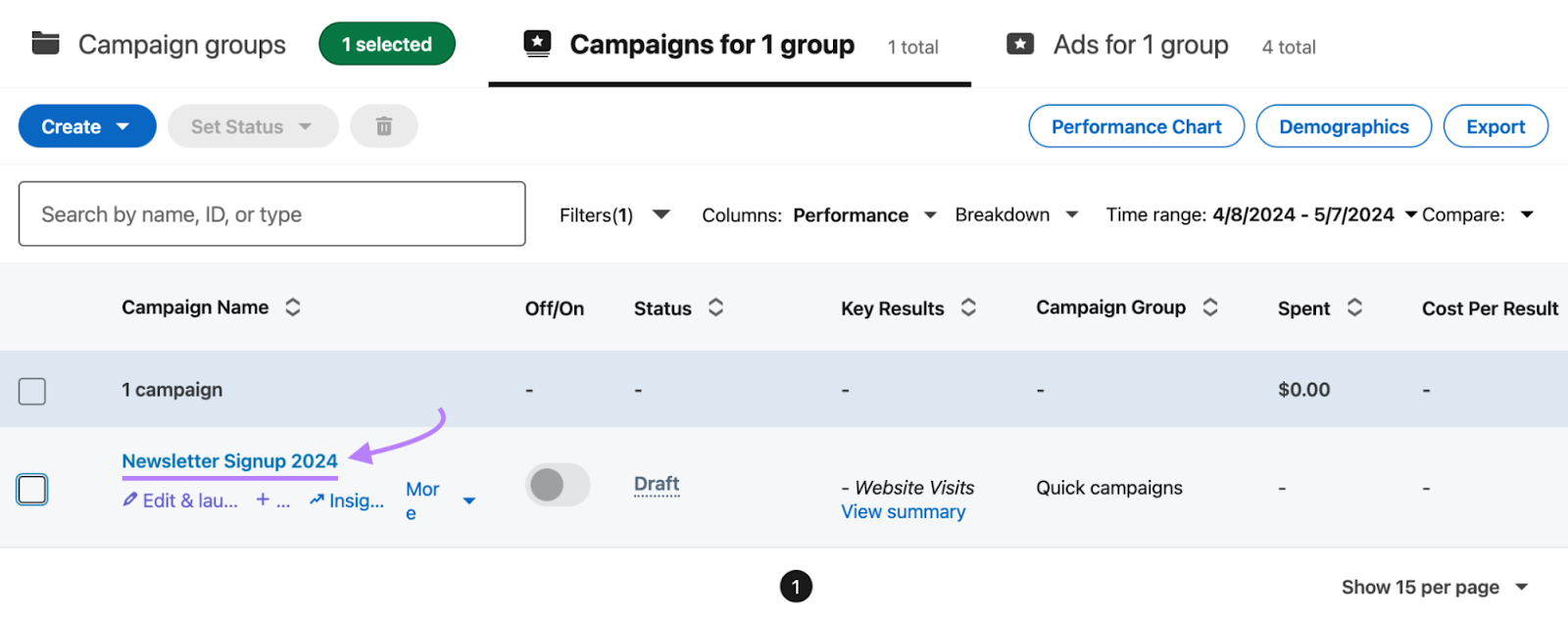Open the Create dropdown
The image size is (1568, 621).
click(86, 125)
